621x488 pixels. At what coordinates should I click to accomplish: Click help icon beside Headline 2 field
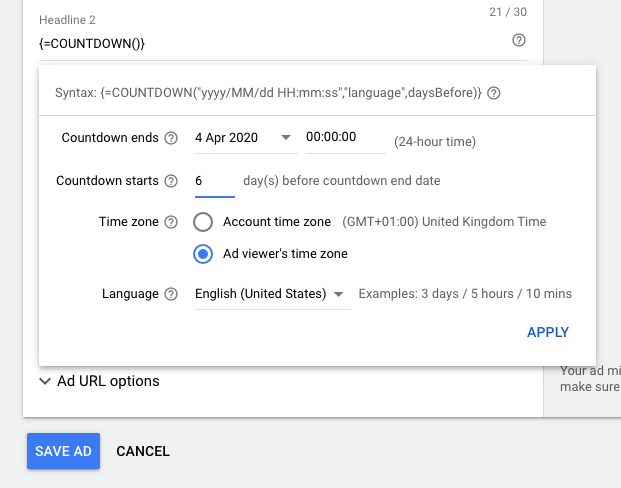(x=518, y=41)
